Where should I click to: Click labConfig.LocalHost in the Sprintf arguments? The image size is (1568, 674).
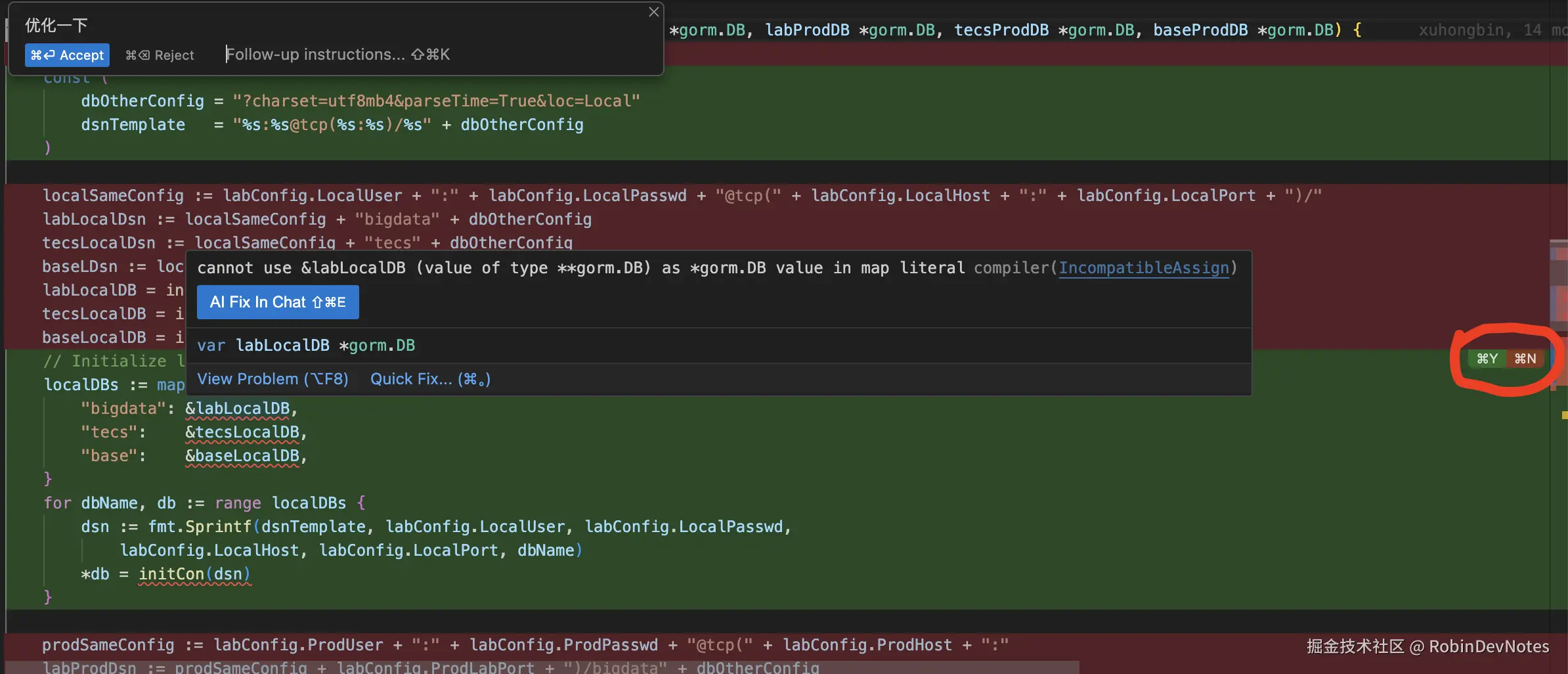click(x=209, y=550)
